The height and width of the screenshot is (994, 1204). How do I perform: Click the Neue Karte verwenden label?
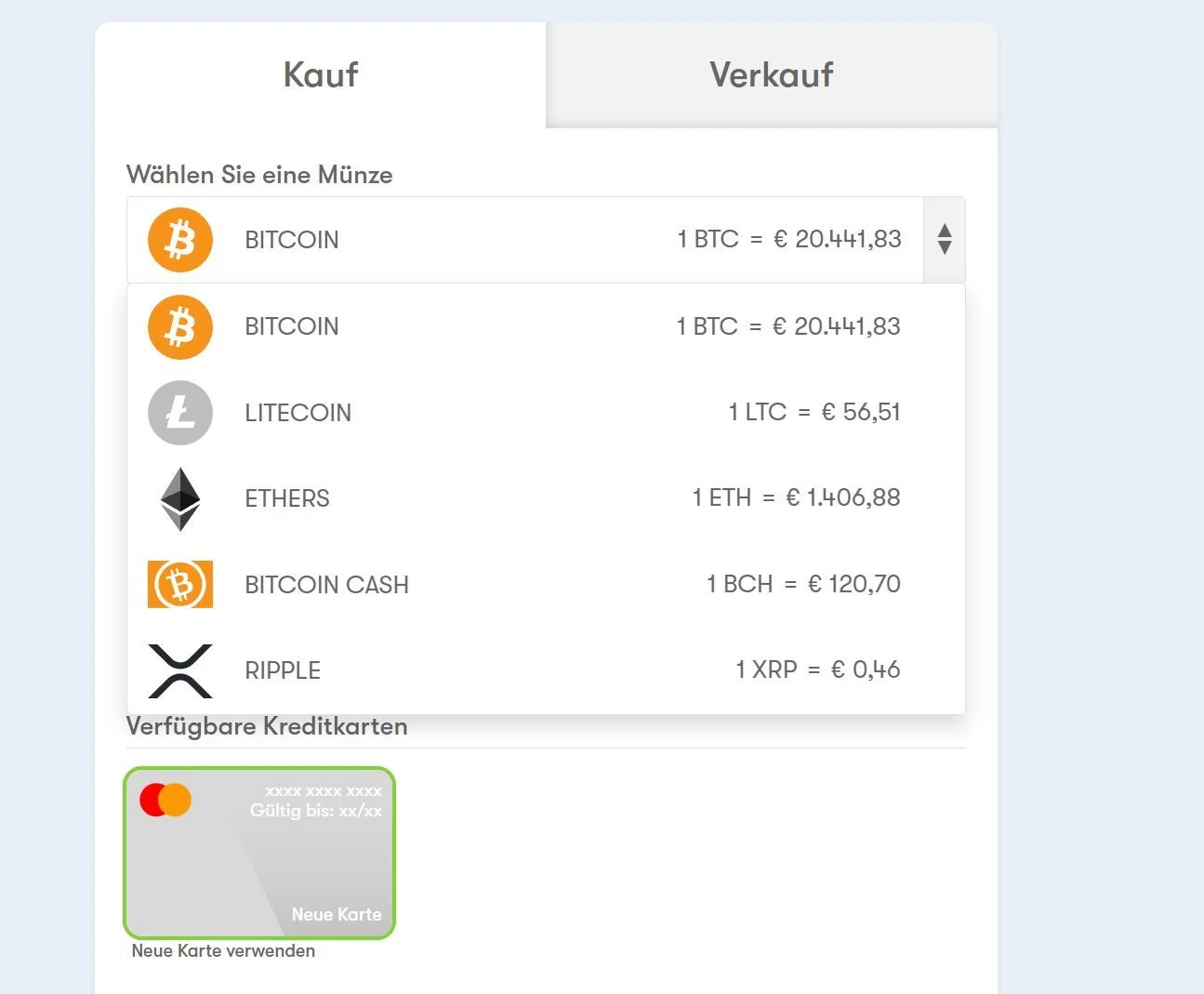(223, 951)
